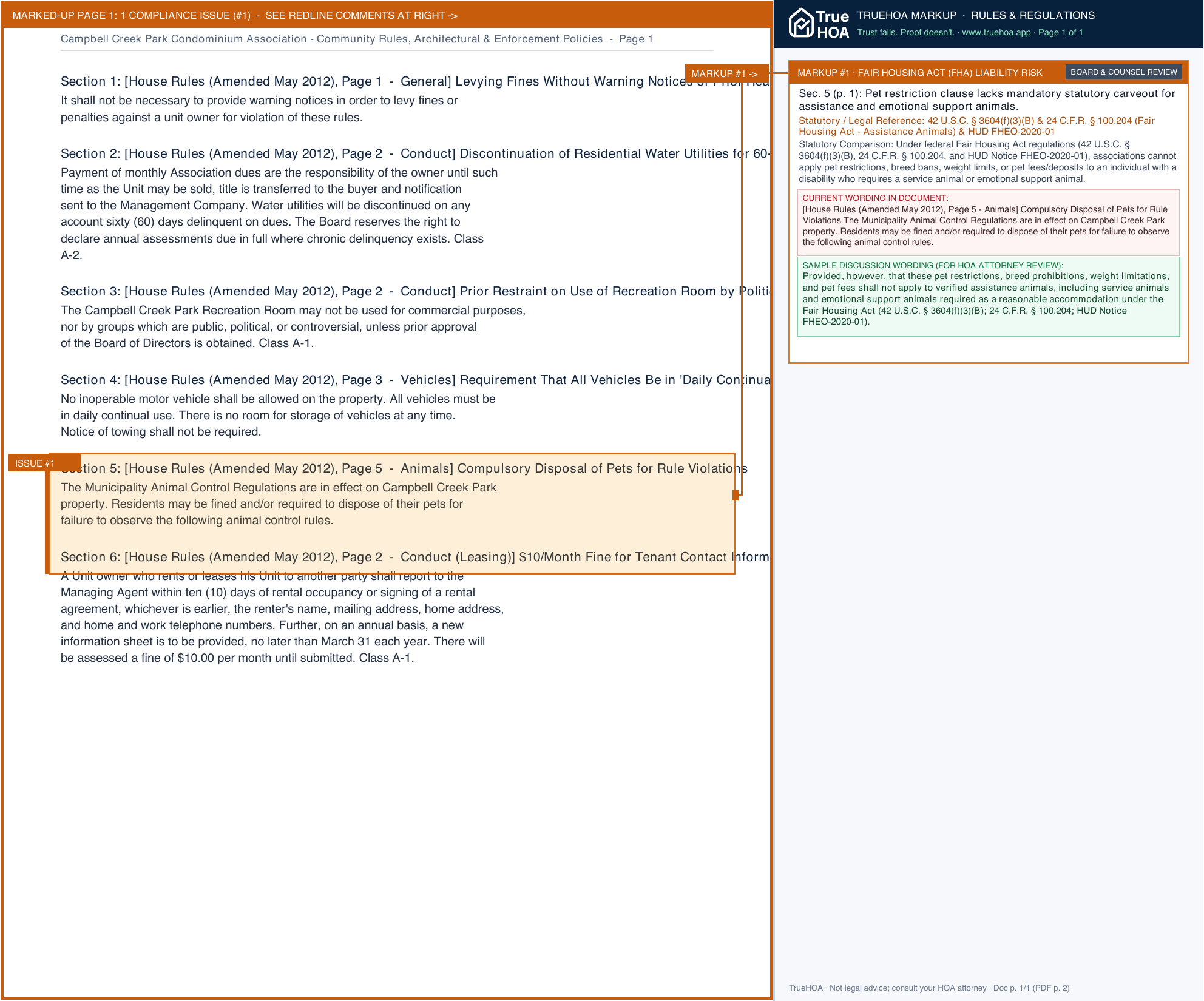Click the highlighted Section 5 Animals heading
This screenshot has height=1001, width=1204.
coord(404,468)
